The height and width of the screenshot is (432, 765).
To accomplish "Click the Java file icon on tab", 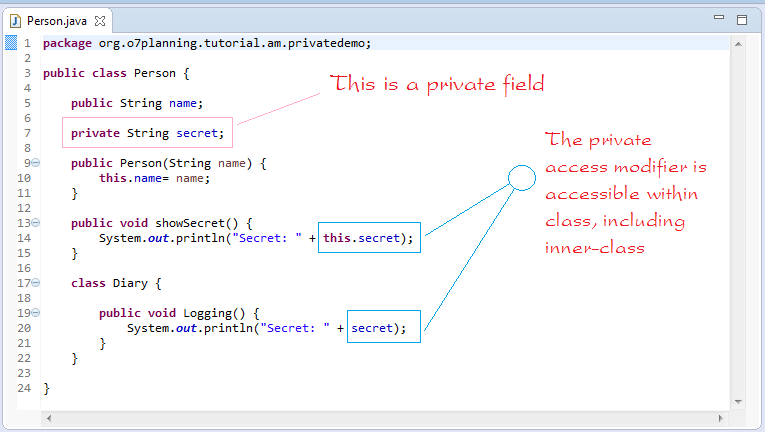I will click(x=16, y=21).
